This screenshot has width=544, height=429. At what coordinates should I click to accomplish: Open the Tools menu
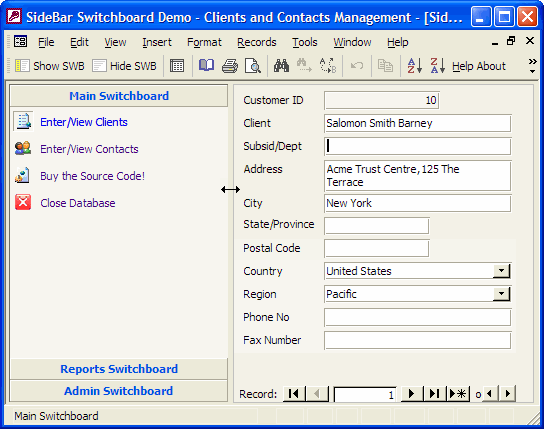tap(305, 42)
